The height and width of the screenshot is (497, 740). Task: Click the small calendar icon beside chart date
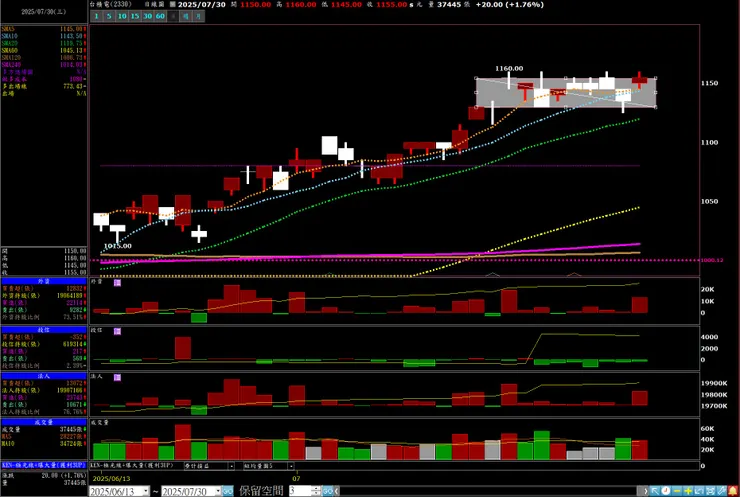tap(173, 4)
